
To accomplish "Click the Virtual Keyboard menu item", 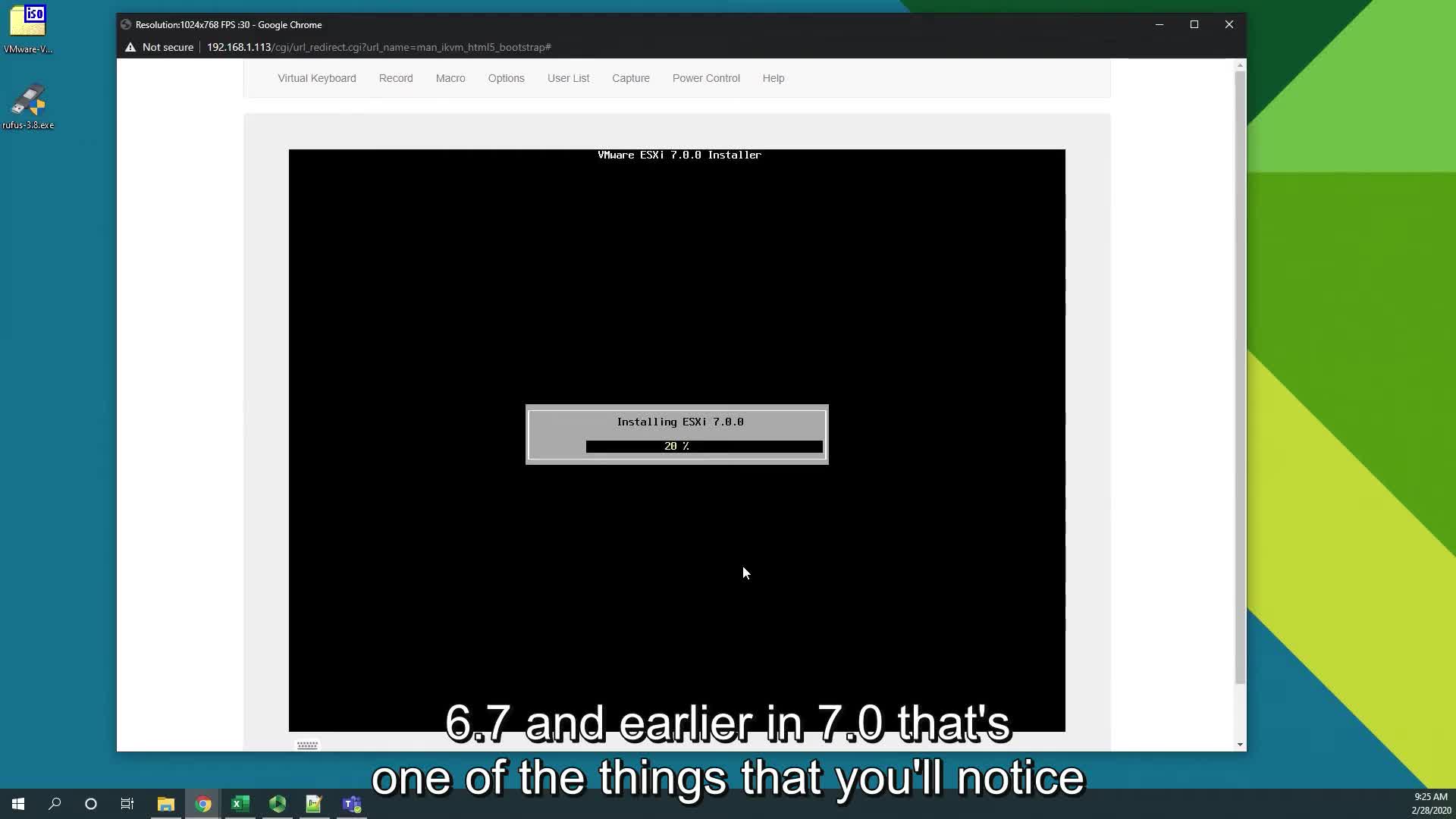I will pos(317,78).
